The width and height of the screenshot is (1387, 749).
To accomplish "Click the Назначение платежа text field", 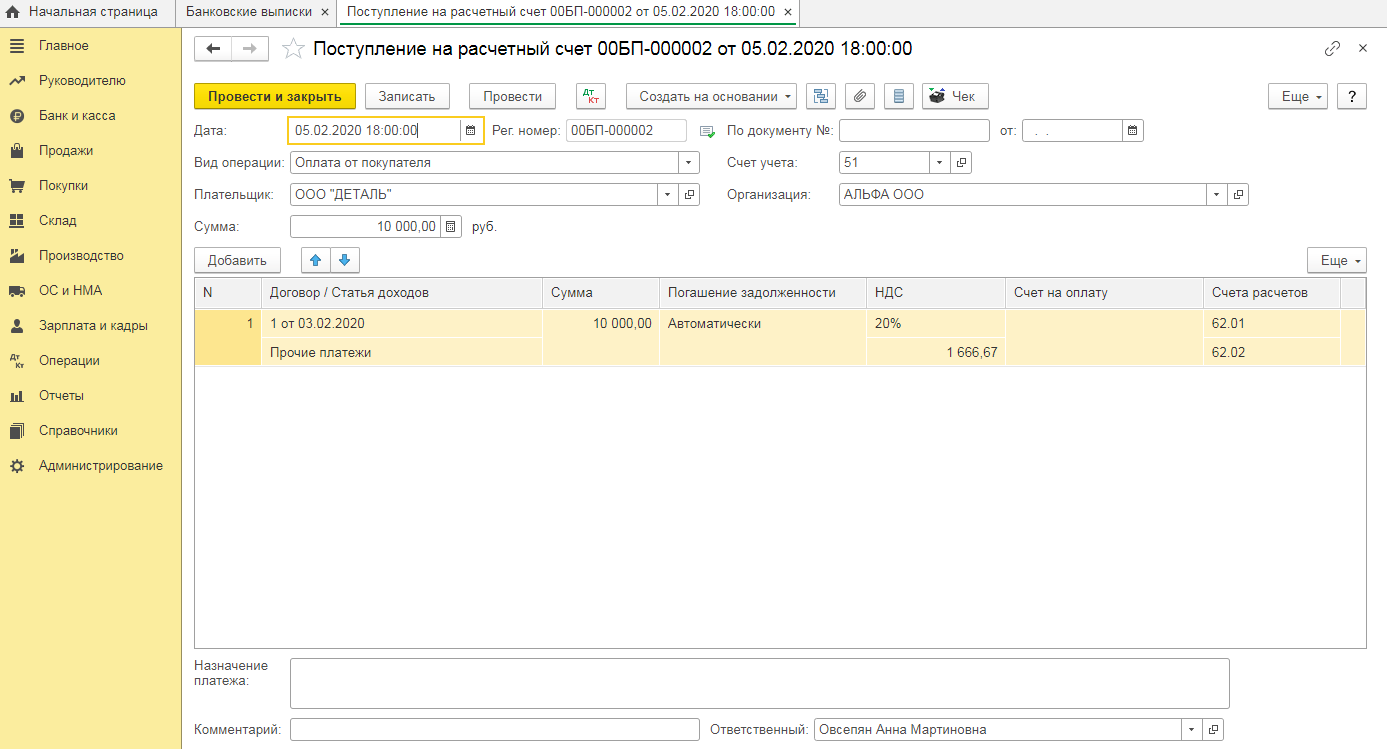I will coord(758,683).
